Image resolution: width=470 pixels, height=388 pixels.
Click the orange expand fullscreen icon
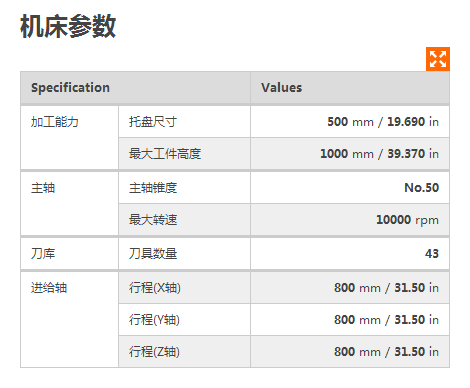point(438,59)
